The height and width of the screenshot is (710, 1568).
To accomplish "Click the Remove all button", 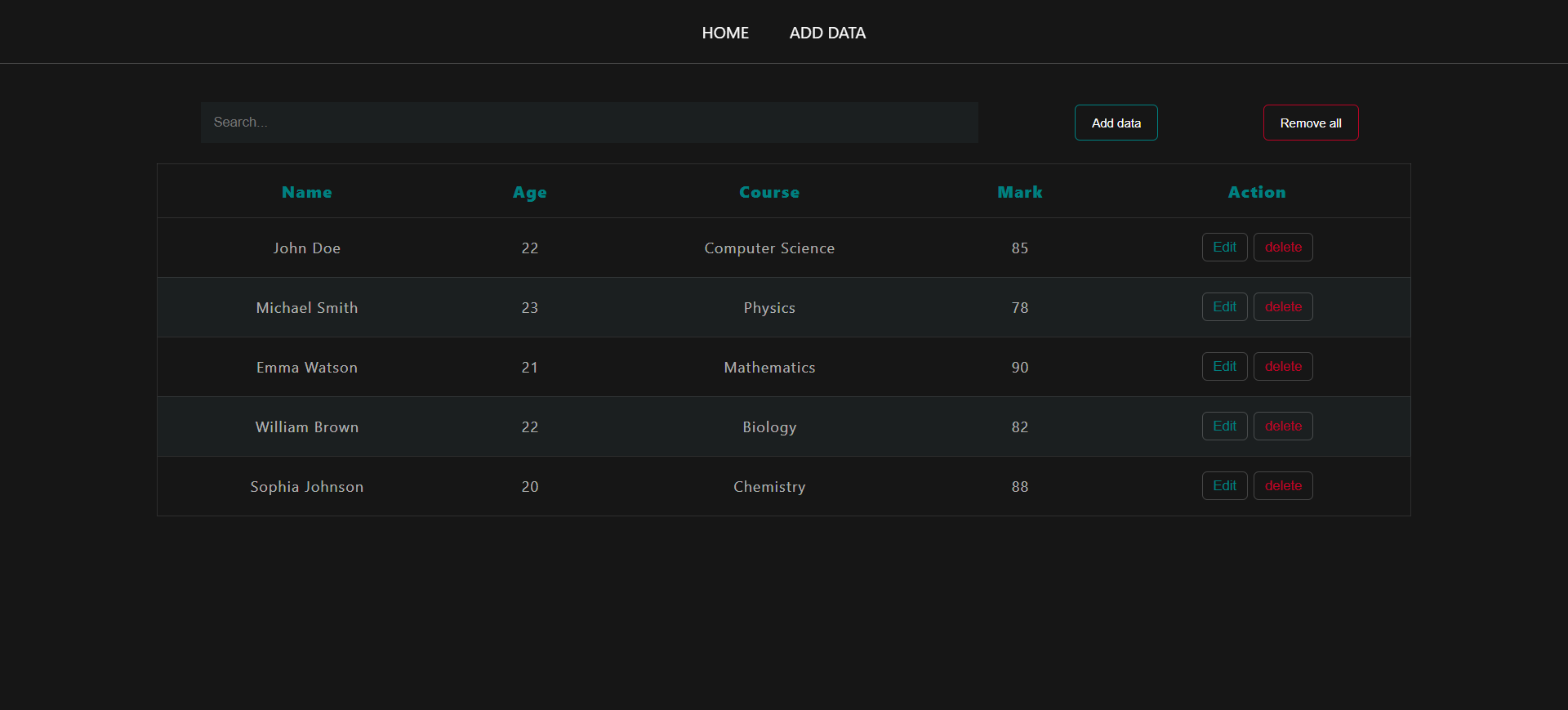I will point(1311,123).
